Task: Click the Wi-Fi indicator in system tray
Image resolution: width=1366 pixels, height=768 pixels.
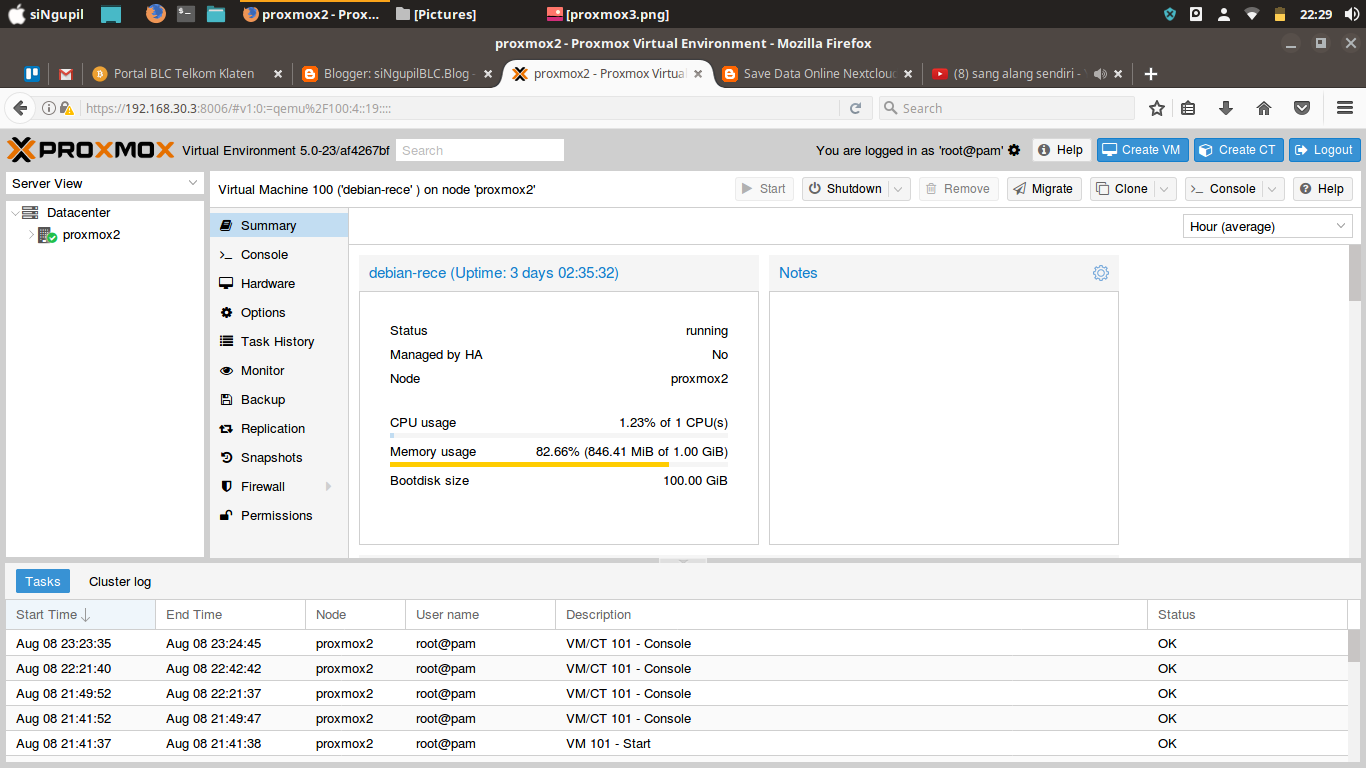Action: (1252, 14)
